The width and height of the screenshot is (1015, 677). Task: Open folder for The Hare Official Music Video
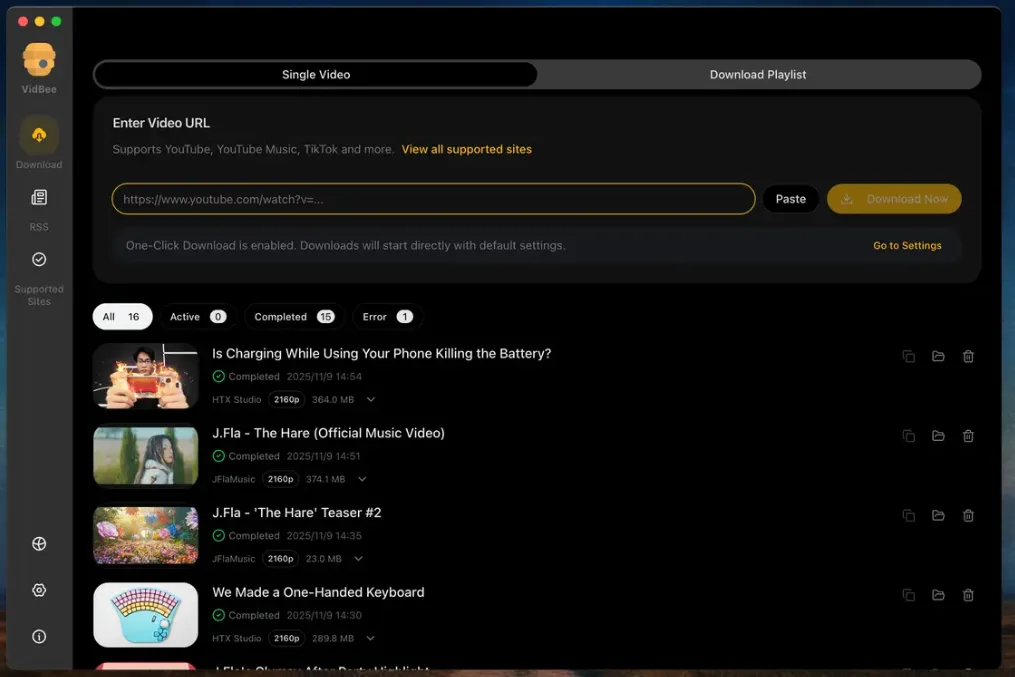click(938, 436)
